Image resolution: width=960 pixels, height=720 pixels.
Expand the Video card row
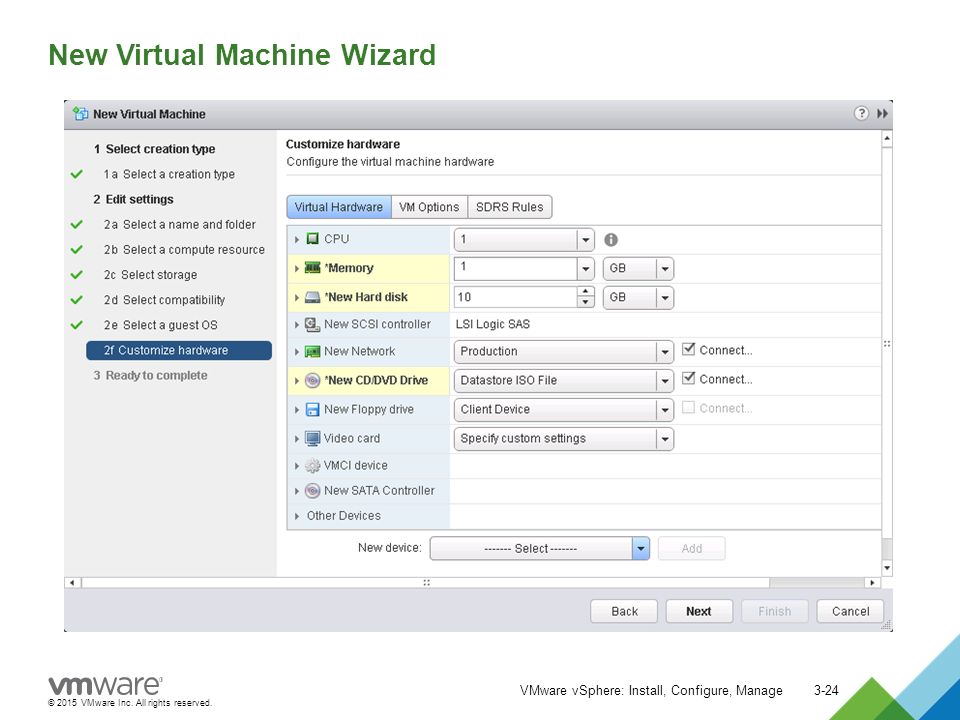pos(297,439)
